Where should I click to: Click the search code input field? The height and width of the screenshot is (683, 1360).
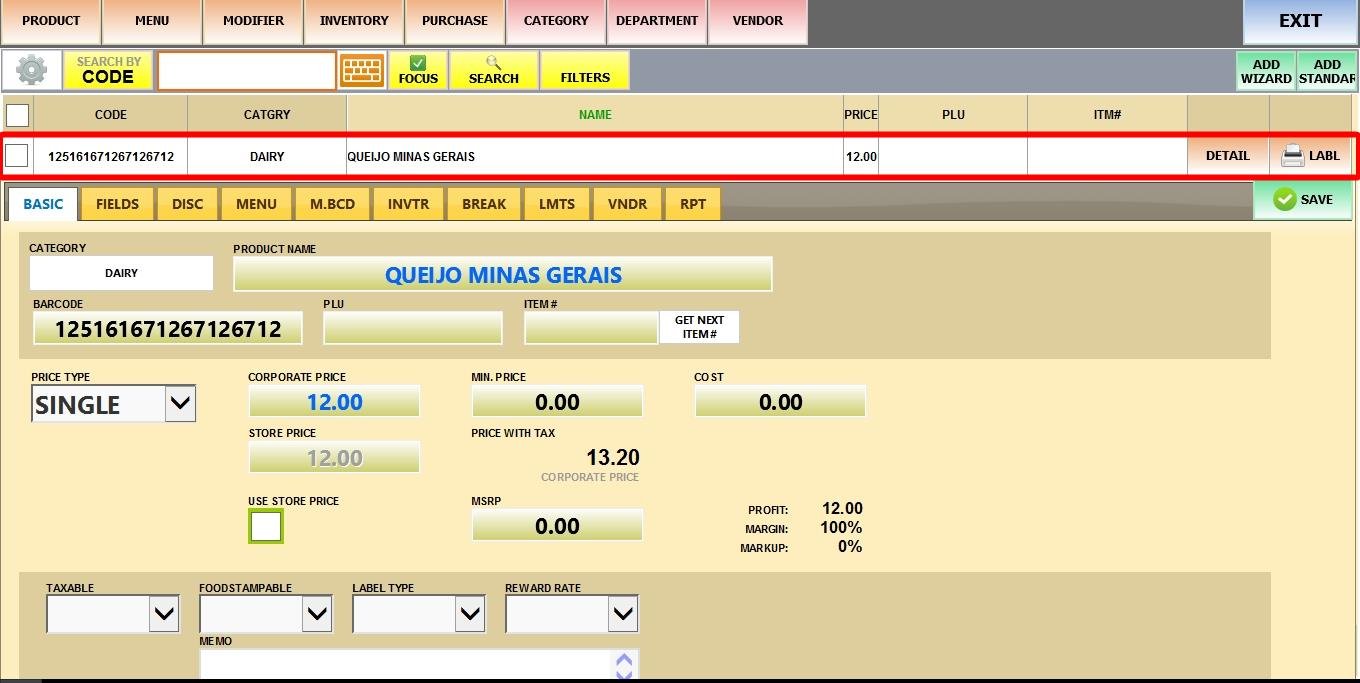pyautogui.click(x=246, y=71)
